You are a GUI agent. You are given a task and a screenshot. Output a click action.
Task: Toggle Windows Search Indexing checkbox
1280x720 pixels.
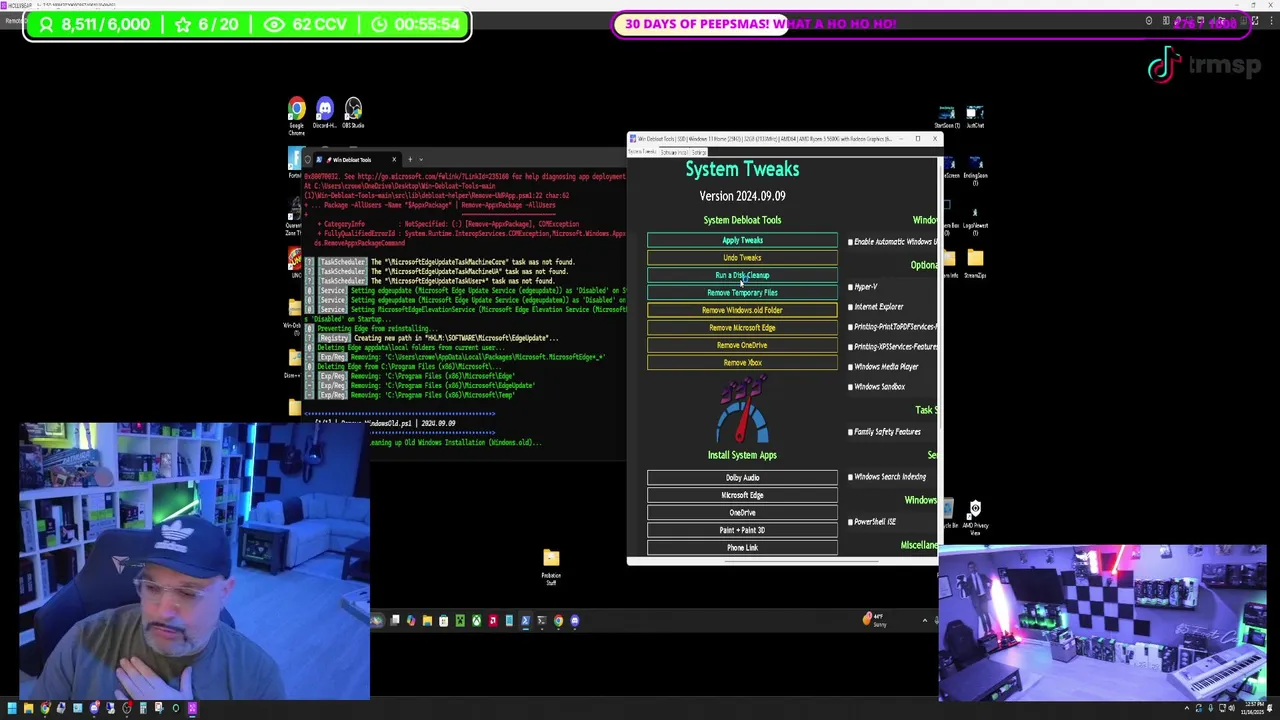pyautogui.click(x=851, y=477)
